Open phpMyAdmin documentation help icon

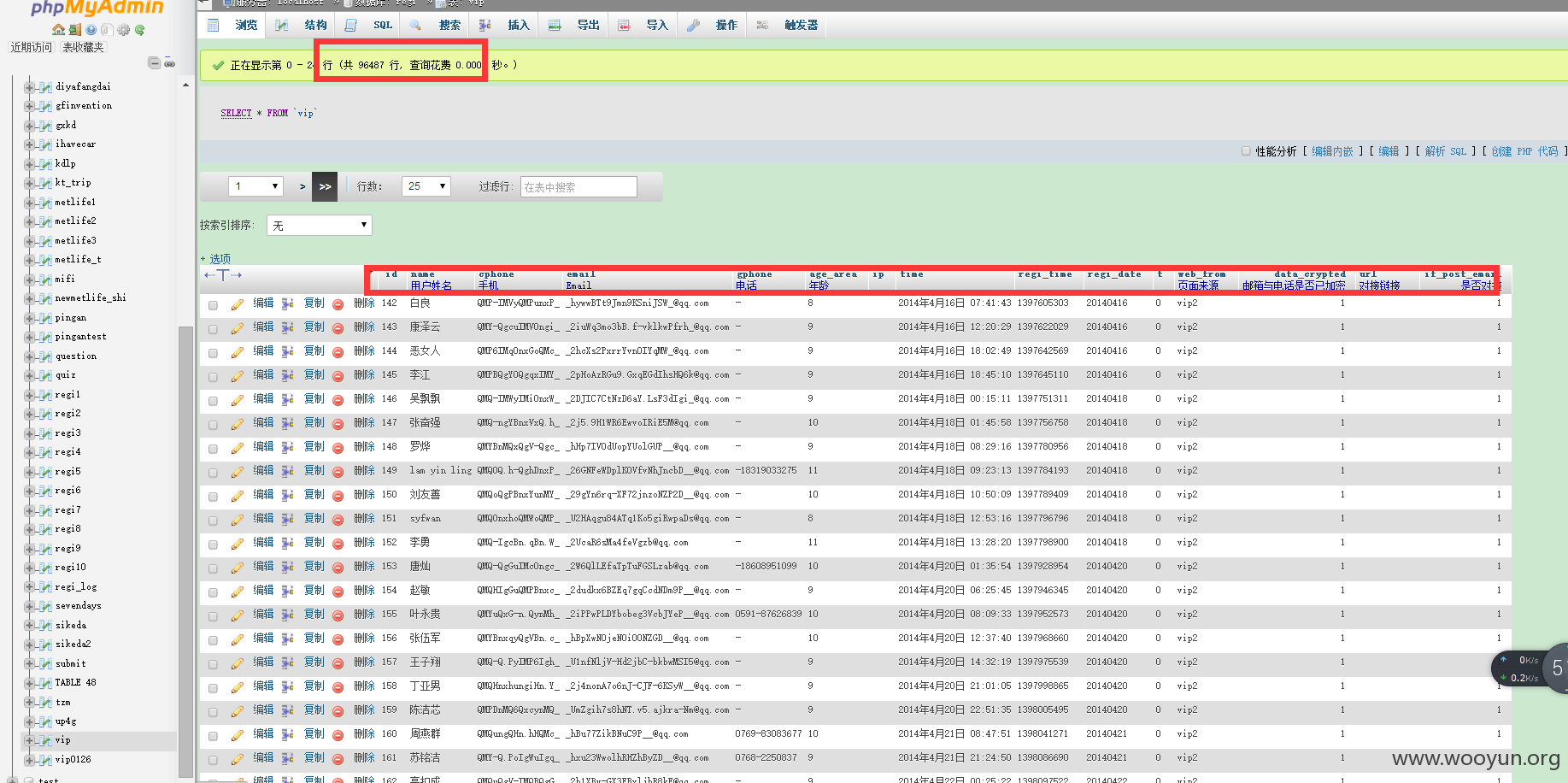(x=91, y=30)
